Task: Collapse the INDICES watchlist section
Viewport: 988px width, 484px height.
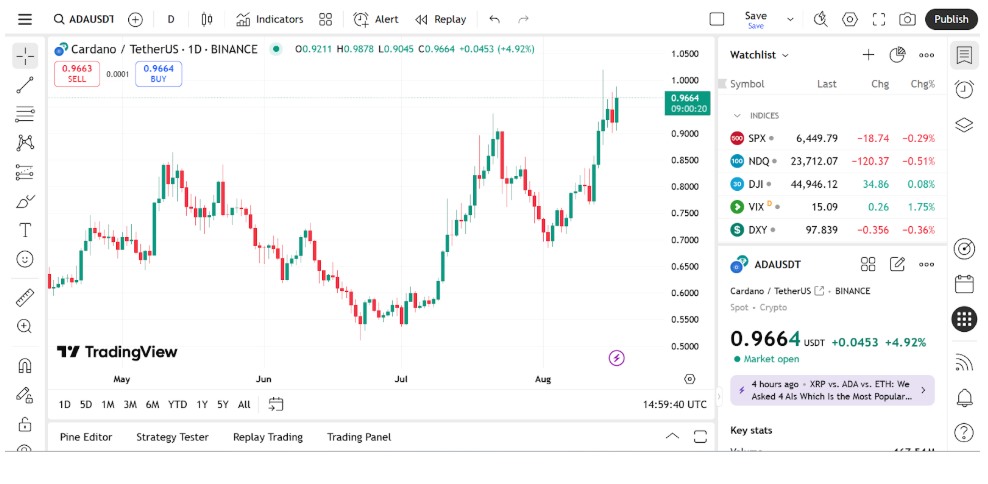Action: [x=737, y=115]
